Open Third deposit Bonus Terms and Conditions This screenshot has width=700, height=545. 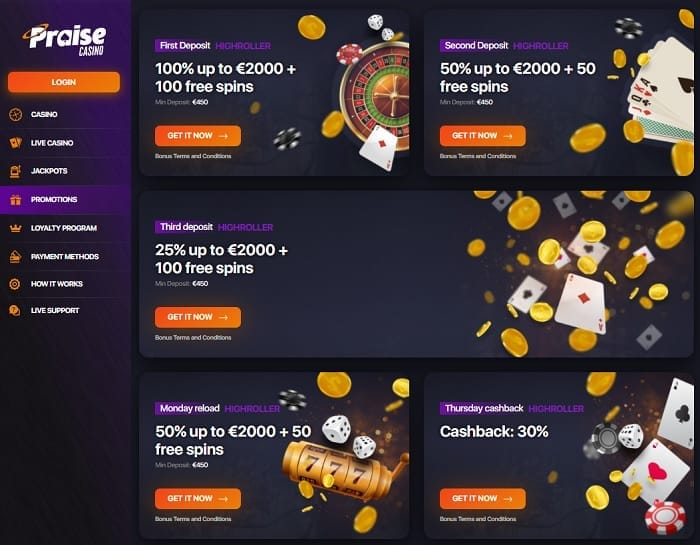click(193, 337)
